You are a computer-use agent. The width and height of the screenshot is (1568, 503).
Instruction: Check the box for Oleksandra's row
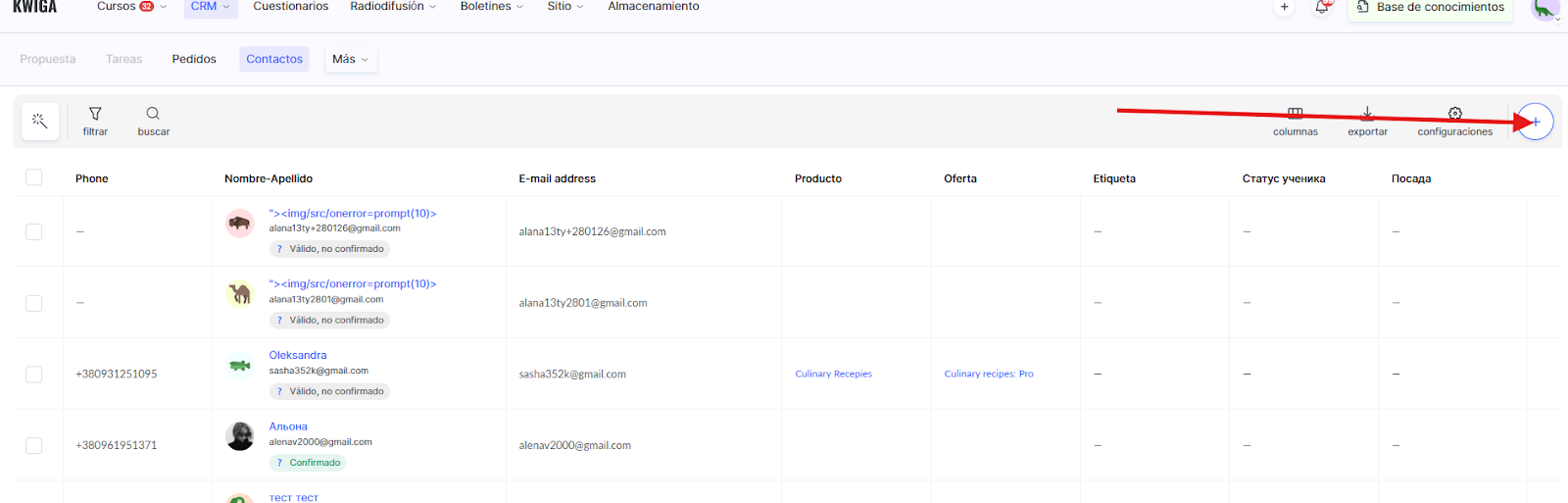(34, 375)
